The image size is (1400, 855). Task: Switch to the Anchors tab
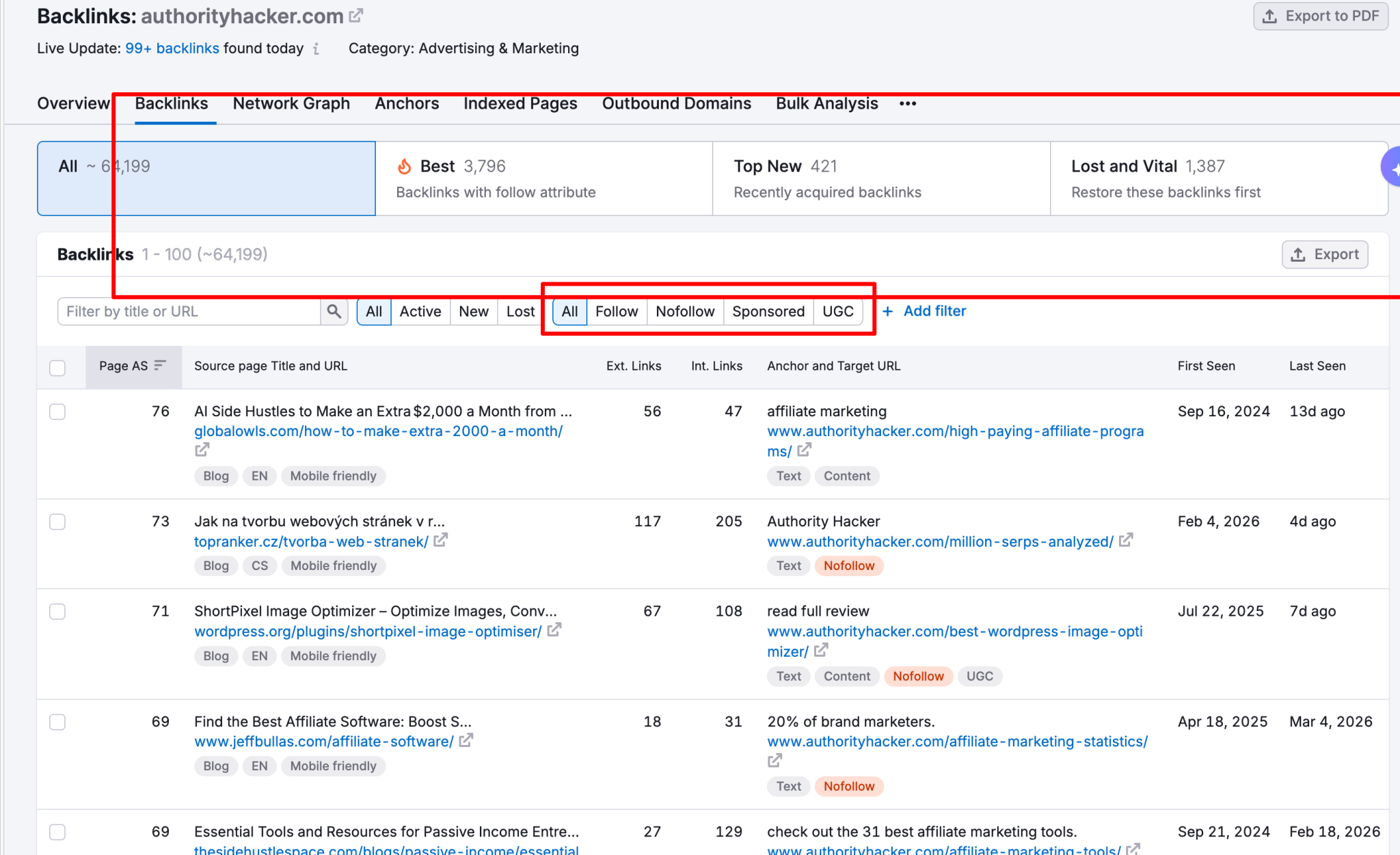coord(407,103)
